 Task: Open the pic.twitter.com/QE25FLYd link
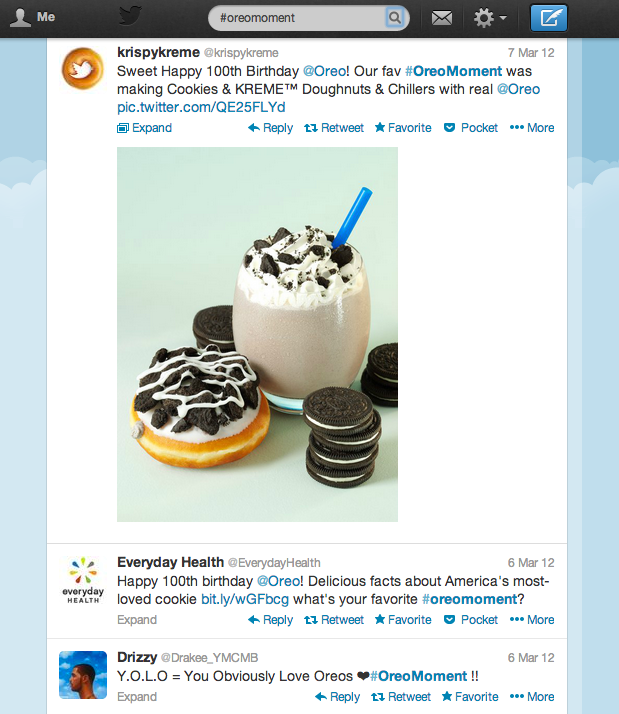point(201,107)
